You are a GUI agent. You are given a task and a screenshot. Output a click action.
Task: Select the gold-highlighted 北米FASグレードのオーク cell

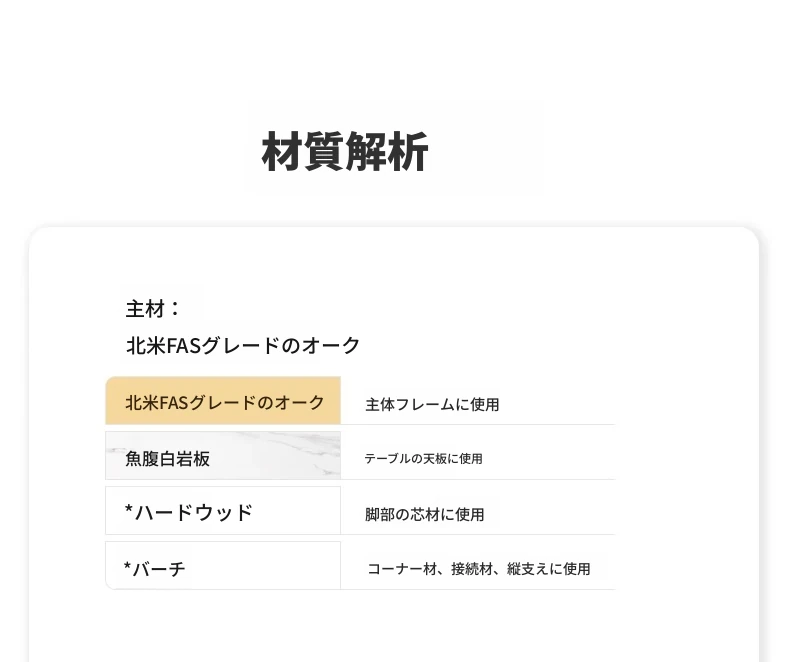coord(223,401)
